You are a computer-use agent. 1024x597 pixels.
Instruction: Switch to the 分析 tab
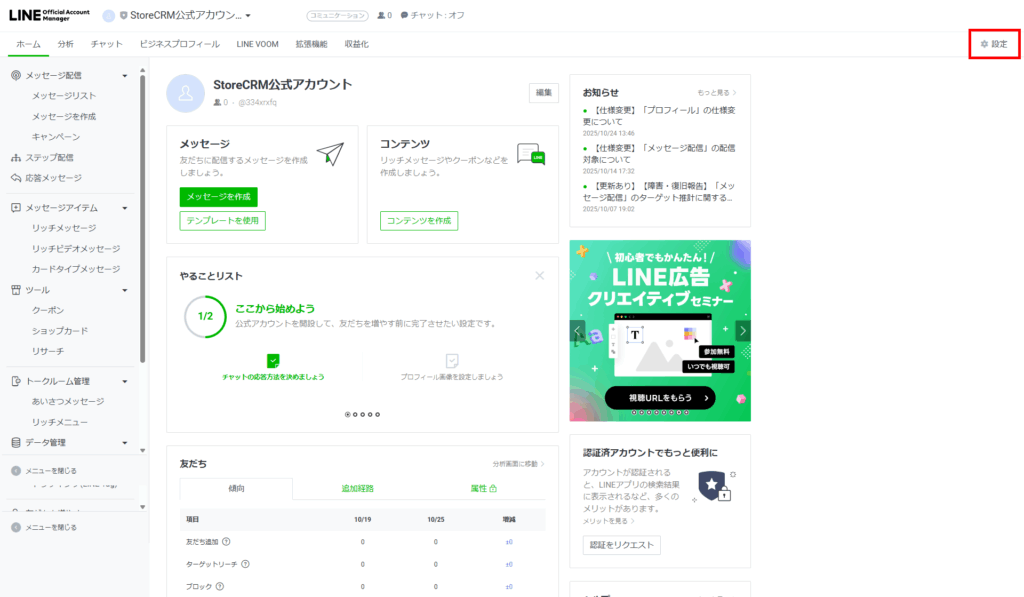tap(65, 44)
